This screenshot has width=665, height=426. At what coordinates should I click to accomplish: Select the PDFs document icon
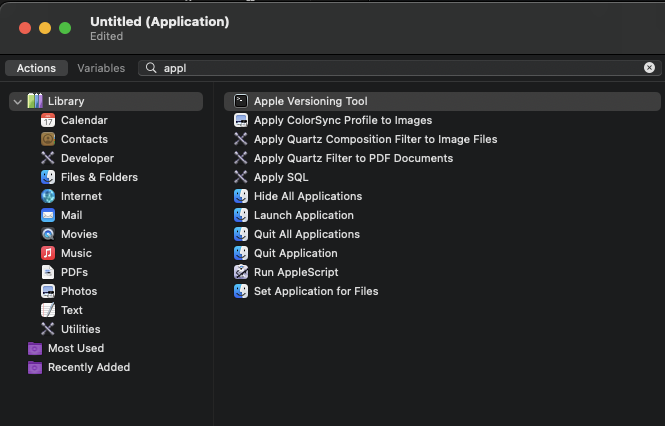pos(48,272)
